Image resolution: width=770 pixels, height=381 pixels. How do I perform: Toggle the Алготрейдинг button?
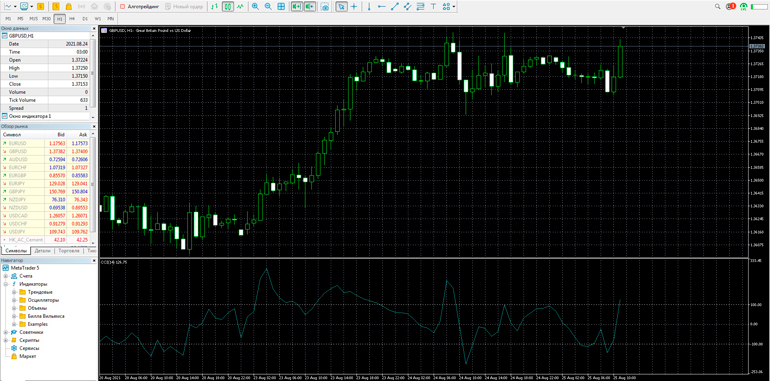[x=140, y=7]
